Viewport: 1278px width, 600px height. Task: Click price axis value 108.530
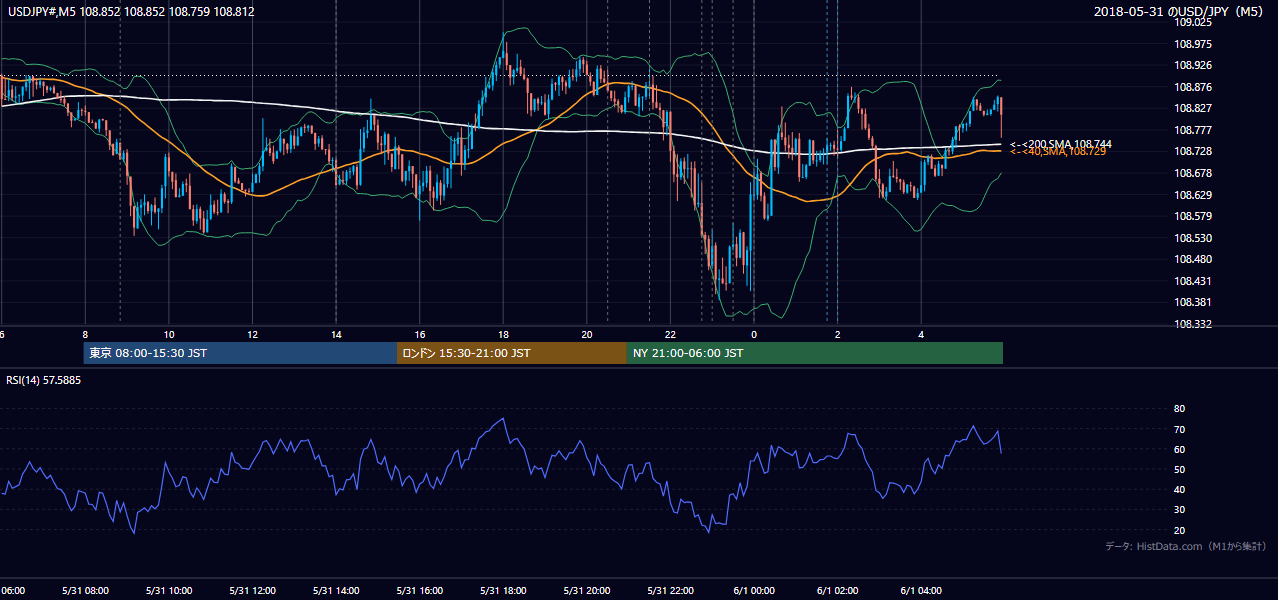click(x=1194, y=238)
